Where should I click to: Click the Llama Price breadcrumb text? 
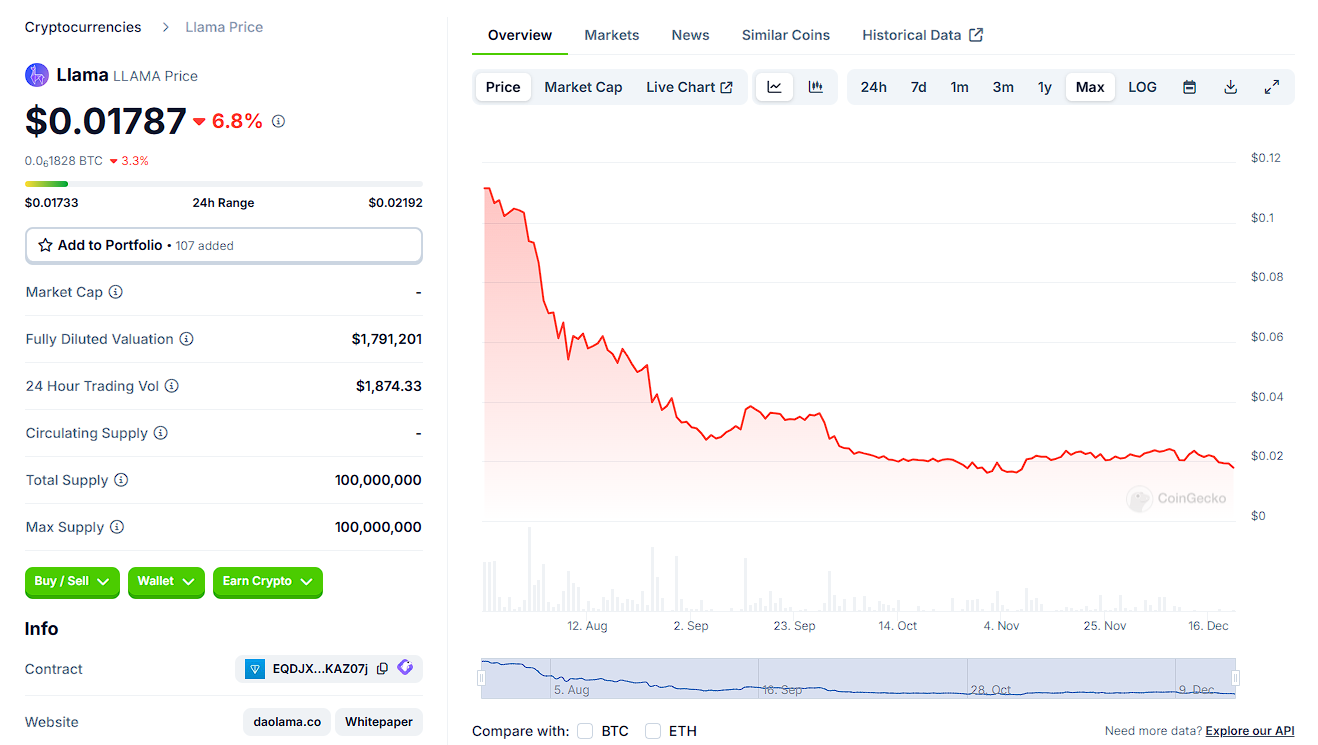click(x=224, y=27)
